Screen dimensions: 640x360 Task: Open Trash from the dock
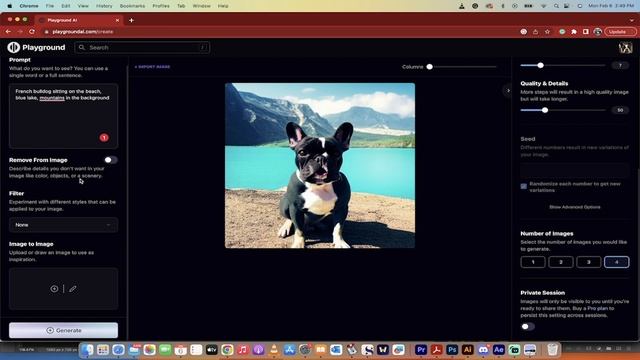click(552, 350)
